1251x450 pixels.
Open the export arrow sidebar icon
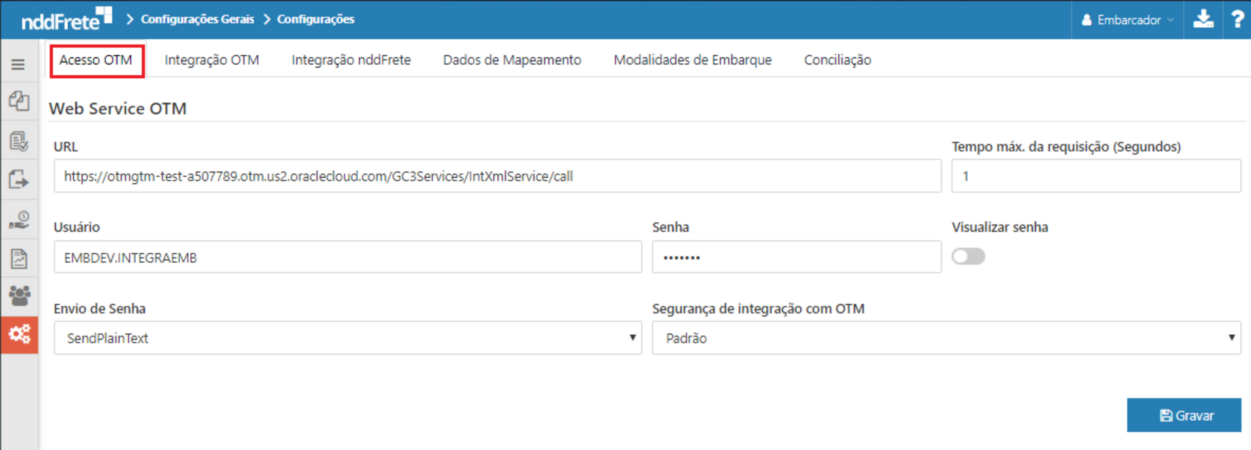(18, 180)
